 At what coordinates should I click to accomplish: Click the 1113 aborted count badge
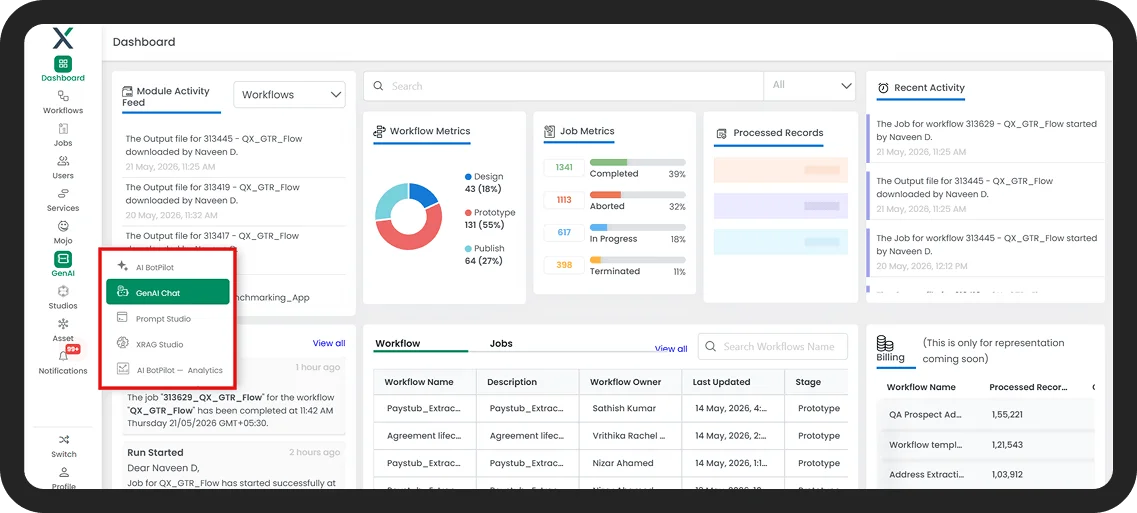pyautogui.click(x=564, y=200)
